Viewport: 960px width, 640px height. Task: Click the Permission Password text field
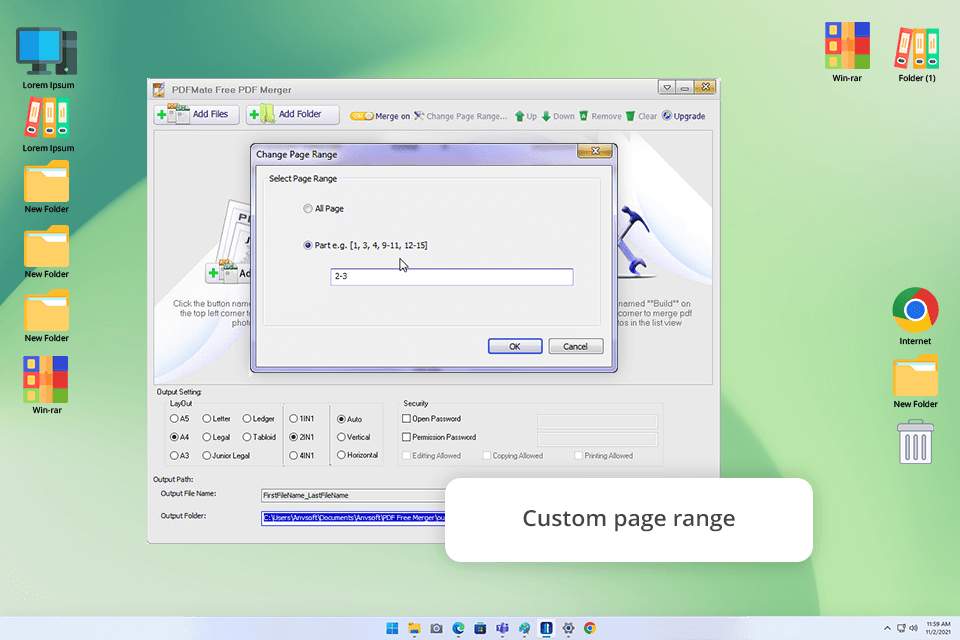click(x=598, y=439)
